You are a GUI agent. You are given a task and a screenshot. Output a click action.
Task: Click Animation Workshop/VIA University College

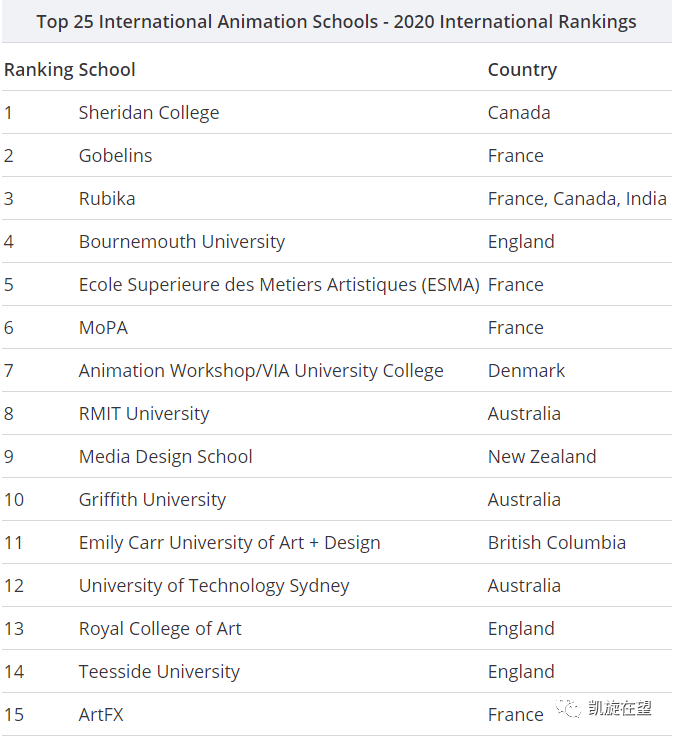point(261,371)
